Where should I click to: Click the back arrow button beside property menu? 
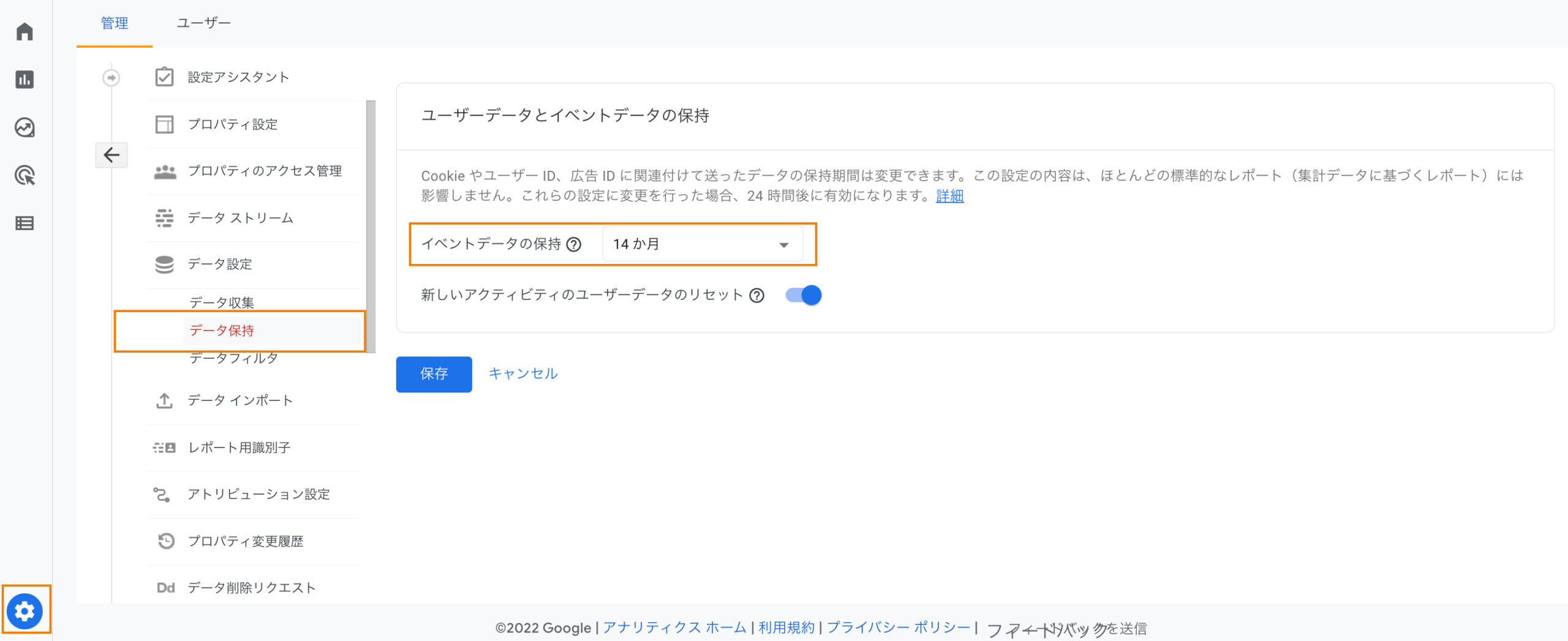click(111, 155)
